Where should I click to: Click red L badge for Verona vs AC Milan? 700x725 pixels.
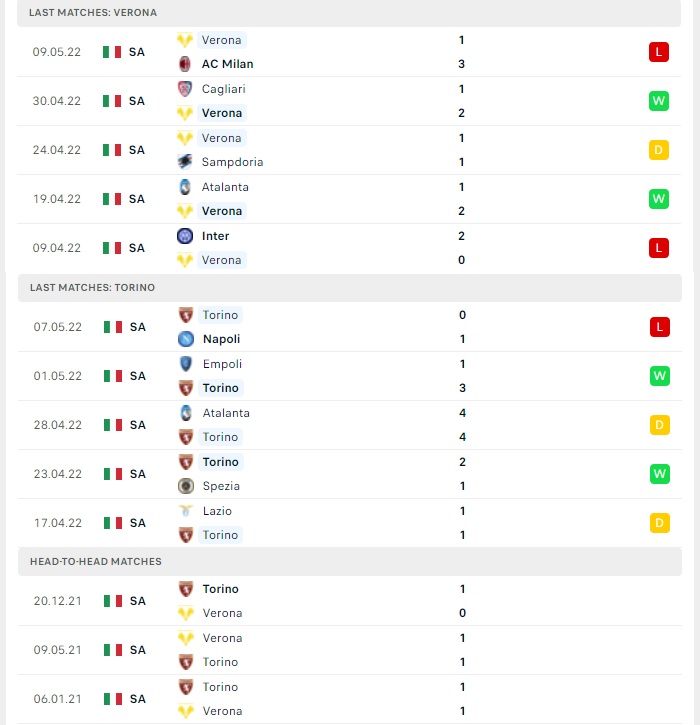pyautogui.click(x=659, y=52)
